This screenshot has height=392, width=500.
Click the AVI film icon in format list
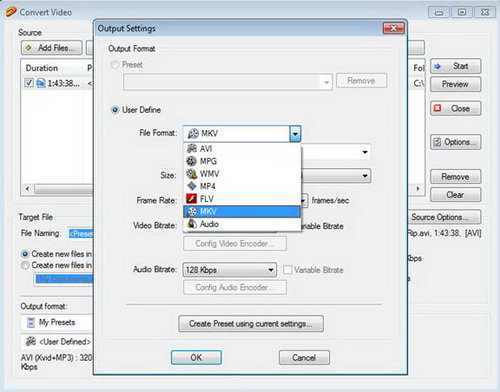click(191, 148)
